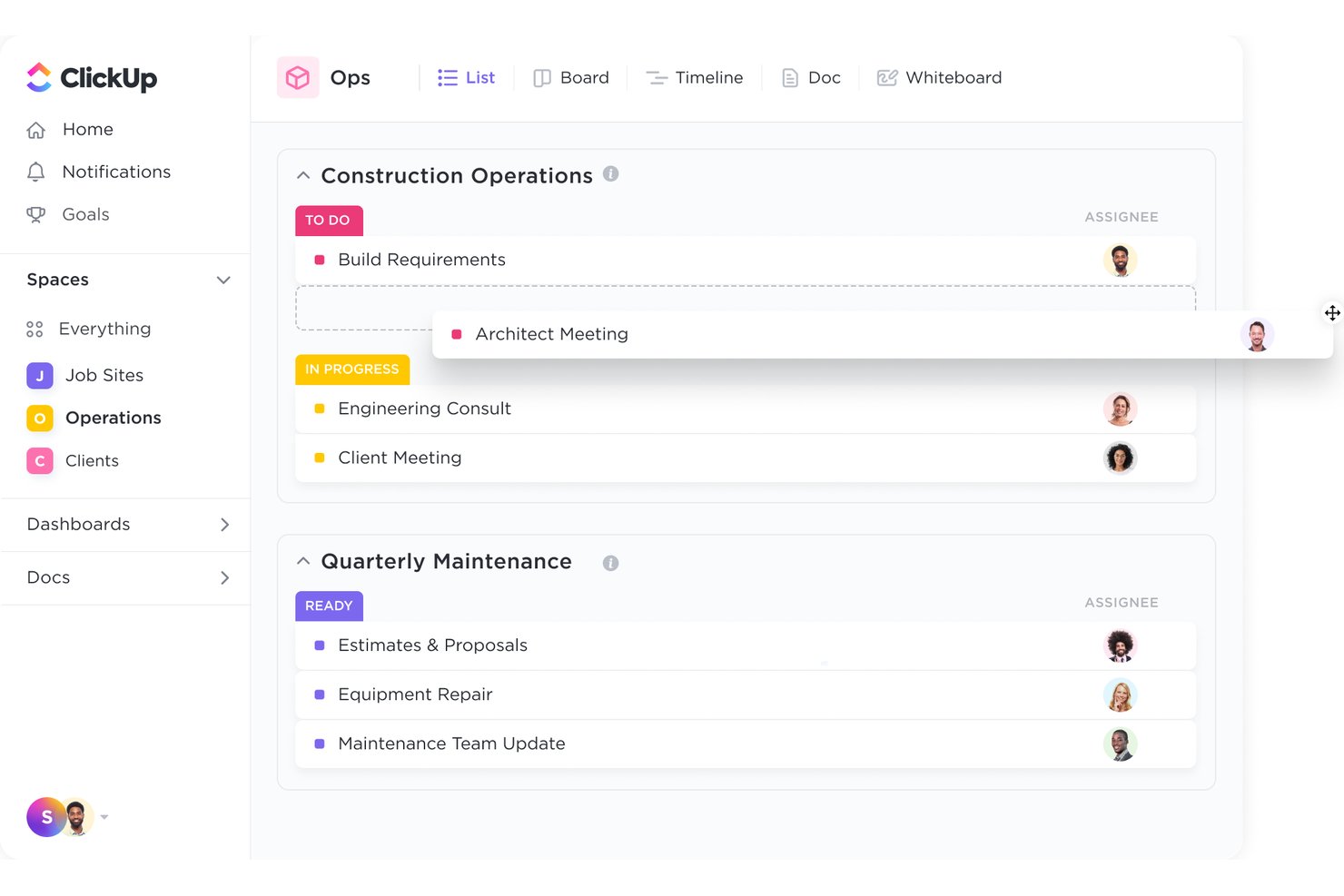Open the Estimates & Proposals task

(x=746, y=646)
